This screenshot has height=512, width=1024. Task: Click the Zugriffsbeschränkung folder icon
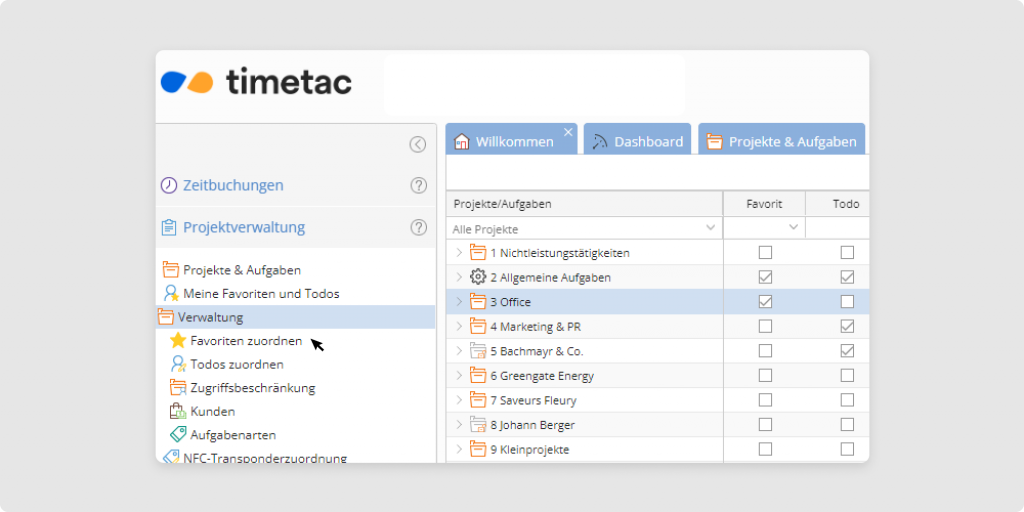pyautogui.click(x=178, y=388)
